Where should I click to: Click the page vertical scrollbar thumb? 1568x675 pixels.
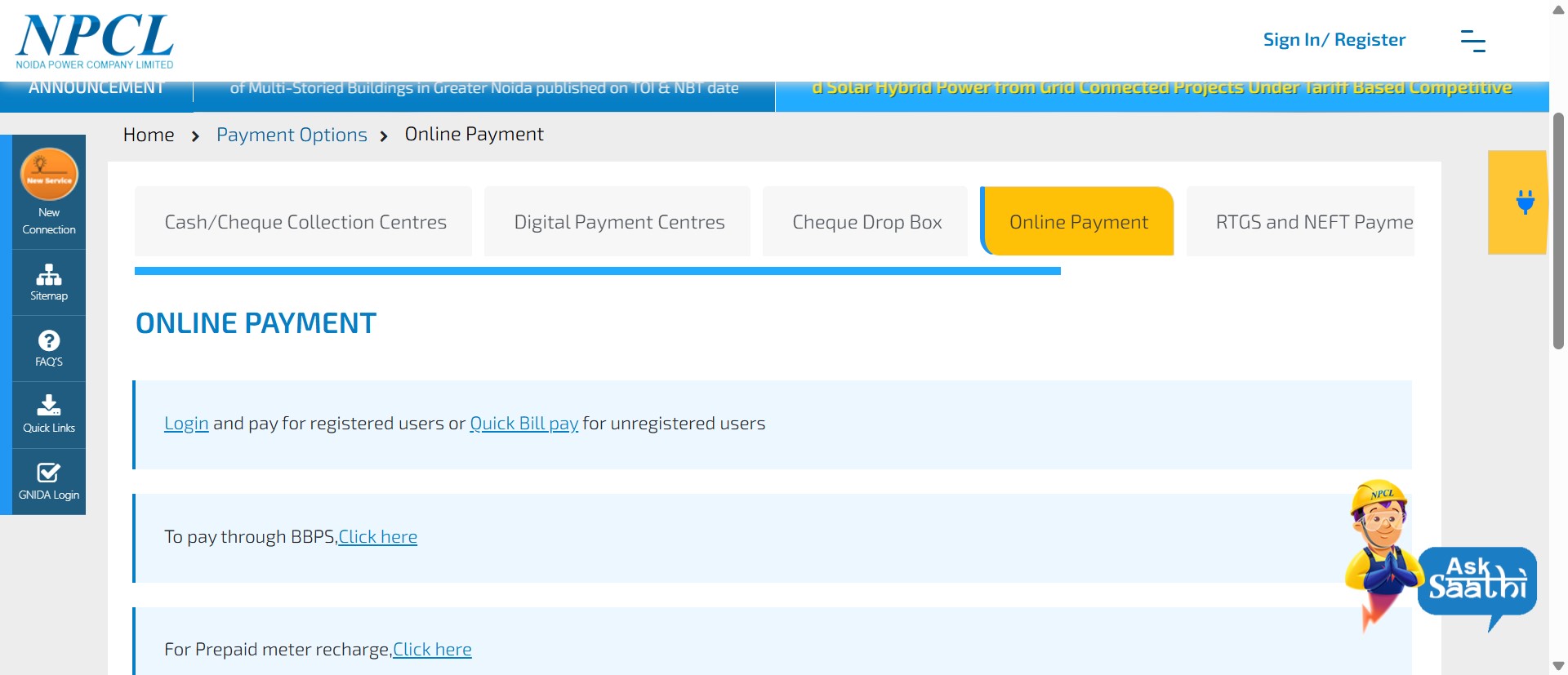pyautogui.click(x=1558, y=233)
